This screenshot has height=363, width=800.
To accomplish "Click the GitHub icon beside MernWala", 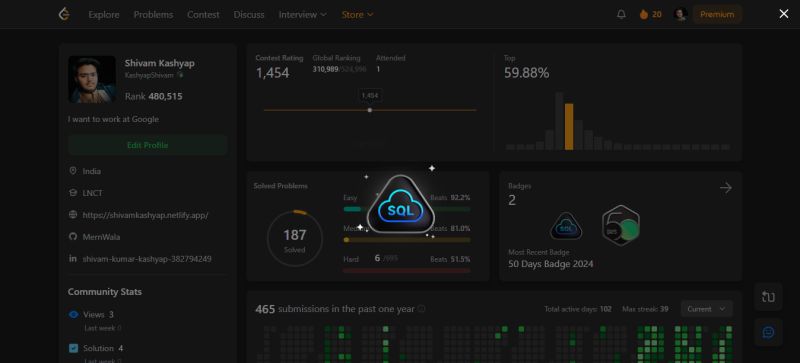I will 73,237.
